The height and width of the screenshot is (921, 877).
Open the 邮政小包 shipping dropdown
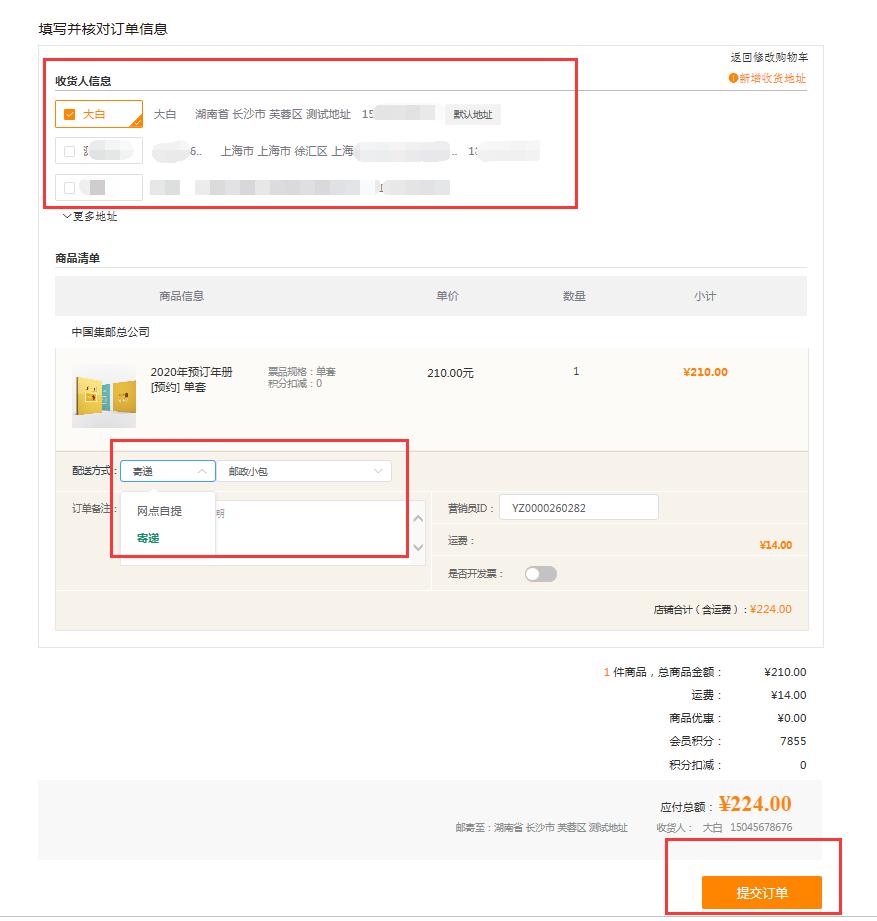[305, 470]
